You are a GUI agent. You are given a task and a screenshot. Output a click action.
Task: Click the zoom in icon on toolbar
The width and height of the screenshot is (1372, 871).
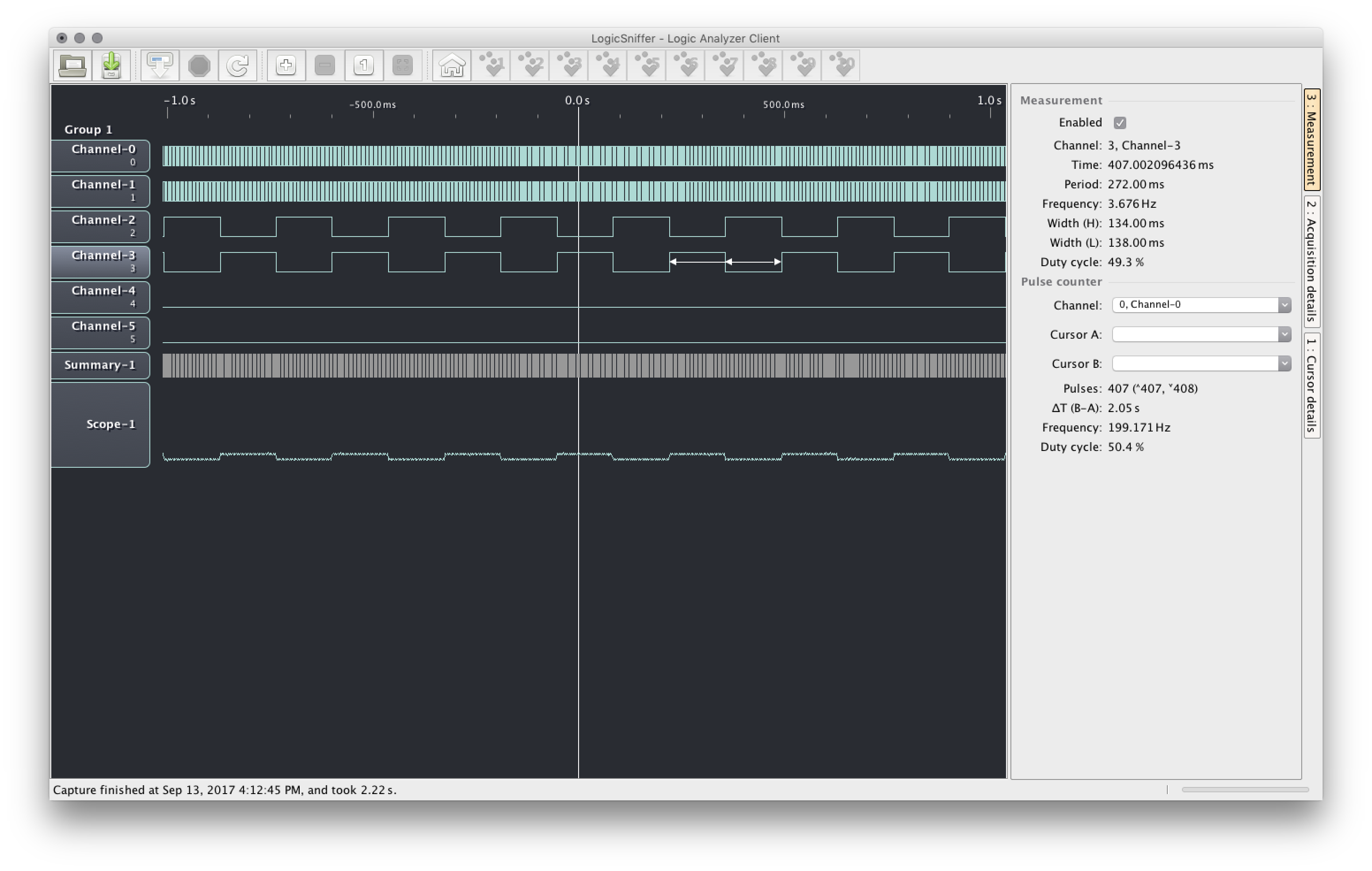(285, 65)
